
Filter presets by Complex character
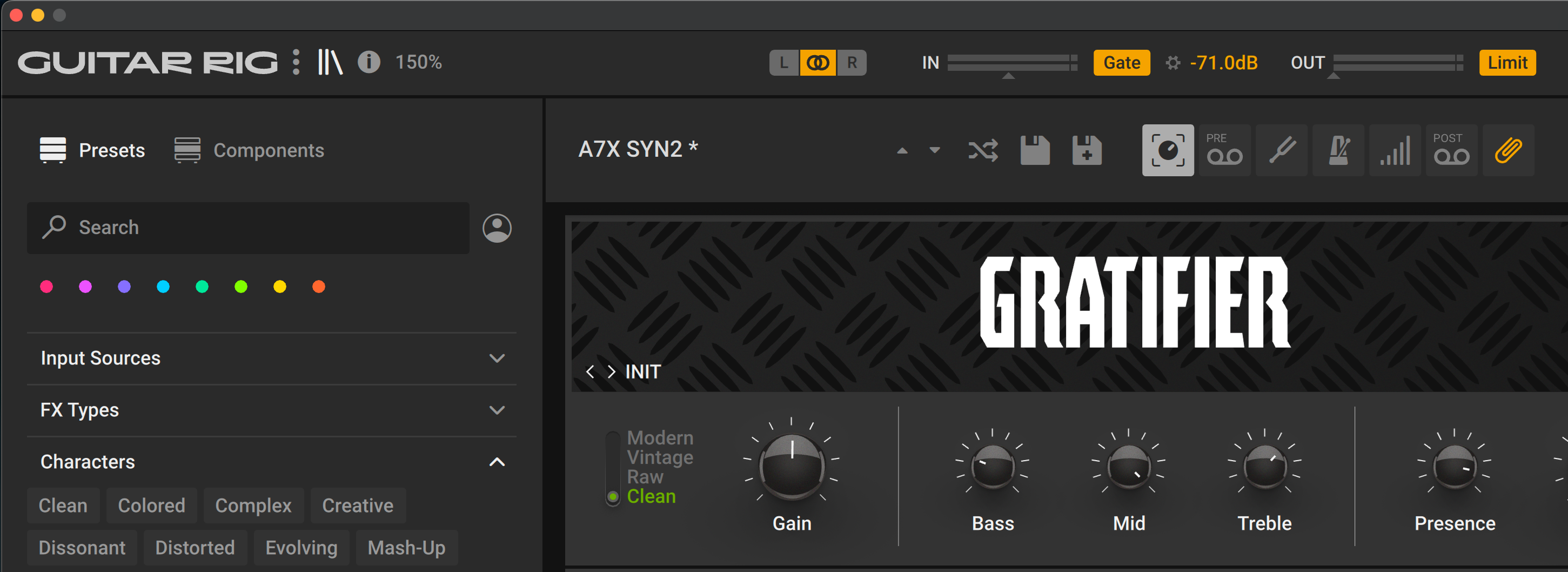pyautogui.click(x=253, y=506)
